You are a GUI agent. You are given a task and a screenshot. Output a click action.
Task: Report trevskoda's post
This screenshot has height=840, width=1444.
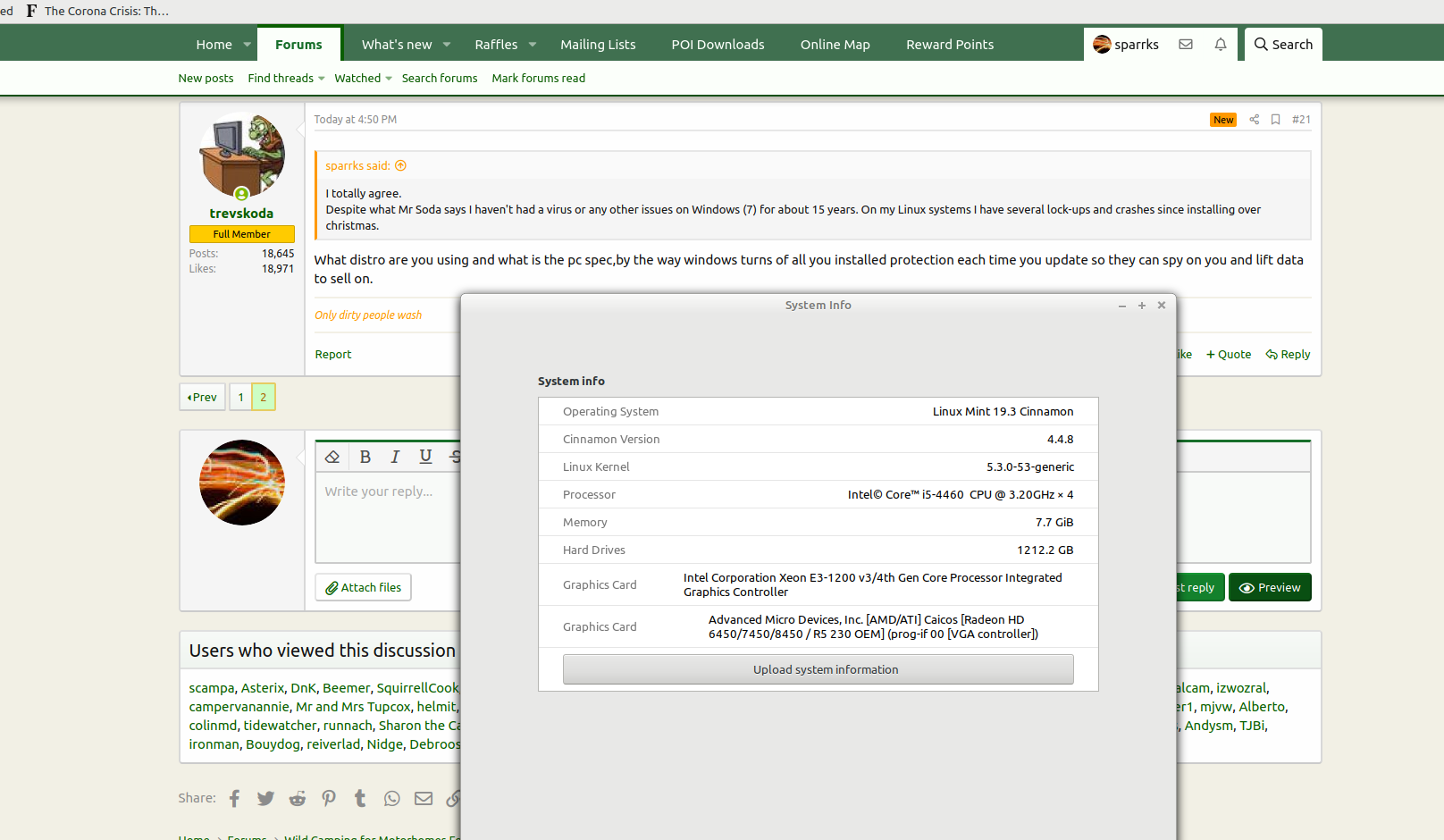333,355
